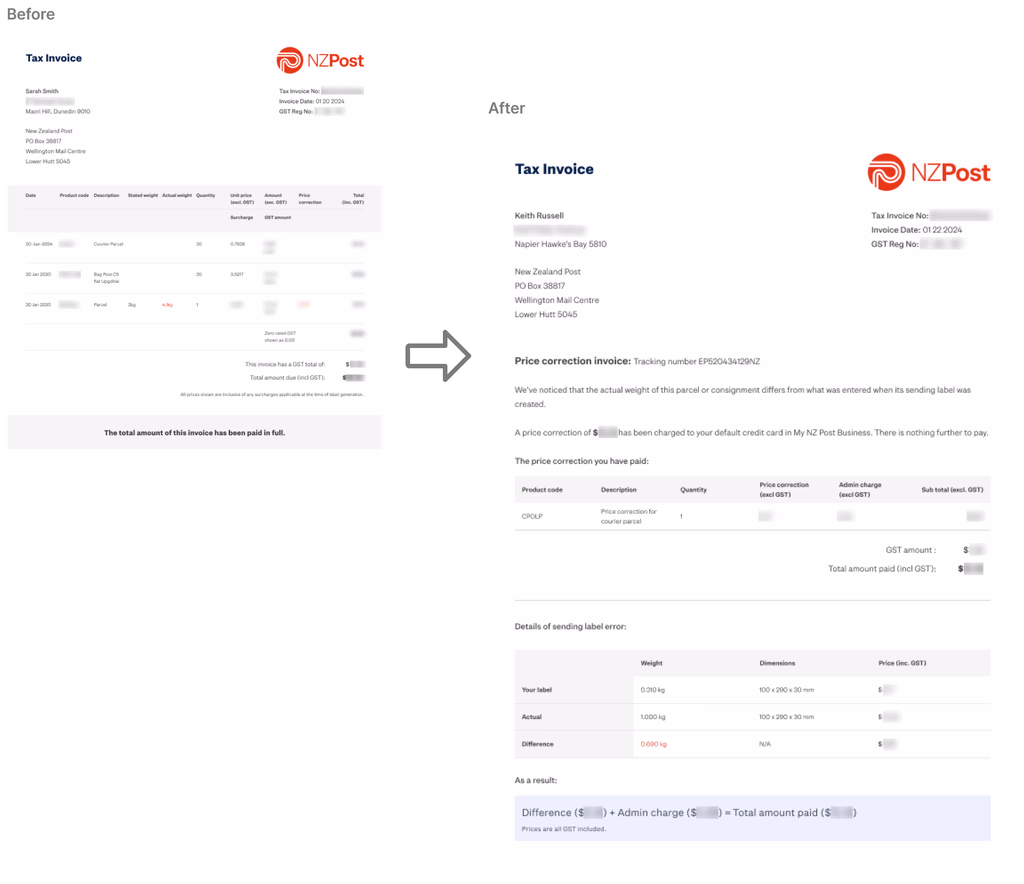The image size is (1024, 884).
Task: Click 'Prices are all GST included.' note
Action: pos(564,829)
